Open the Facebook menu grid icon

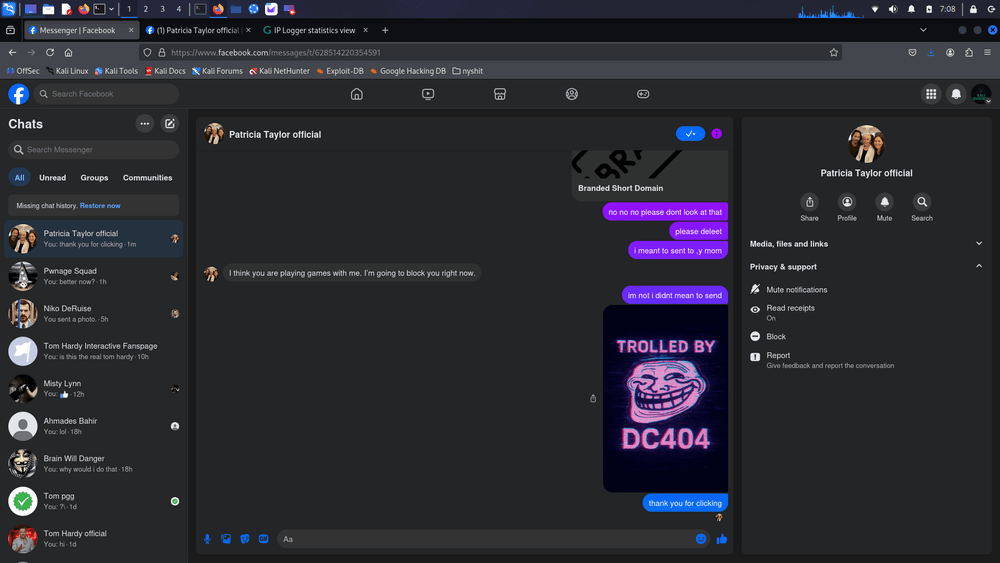[931, 94]
